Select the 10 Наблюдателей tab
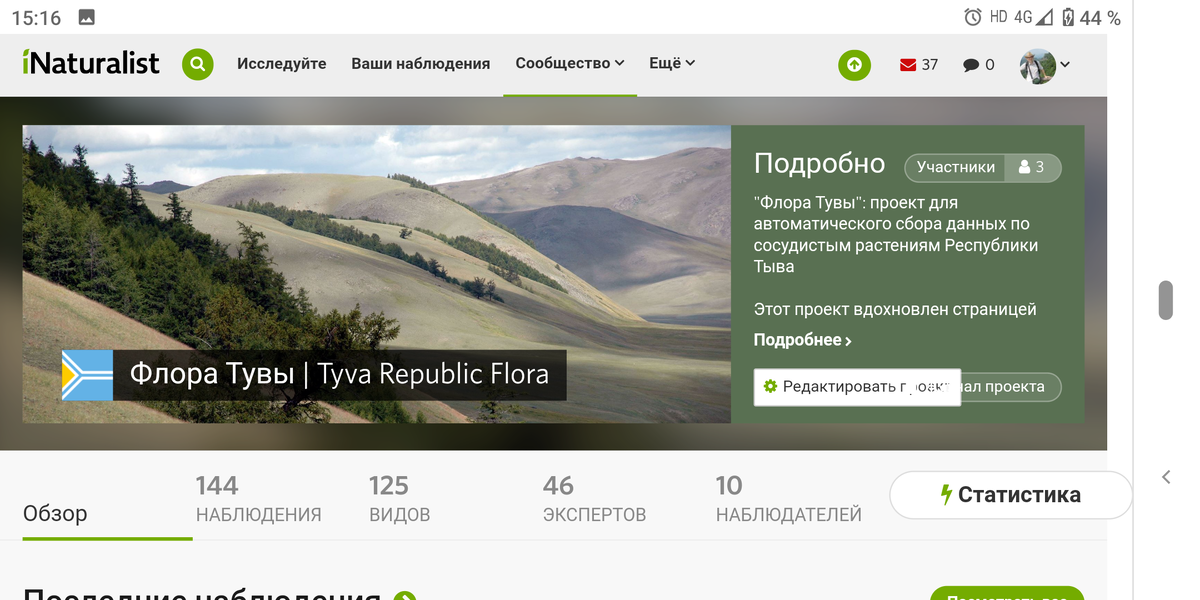 point(789,500)
